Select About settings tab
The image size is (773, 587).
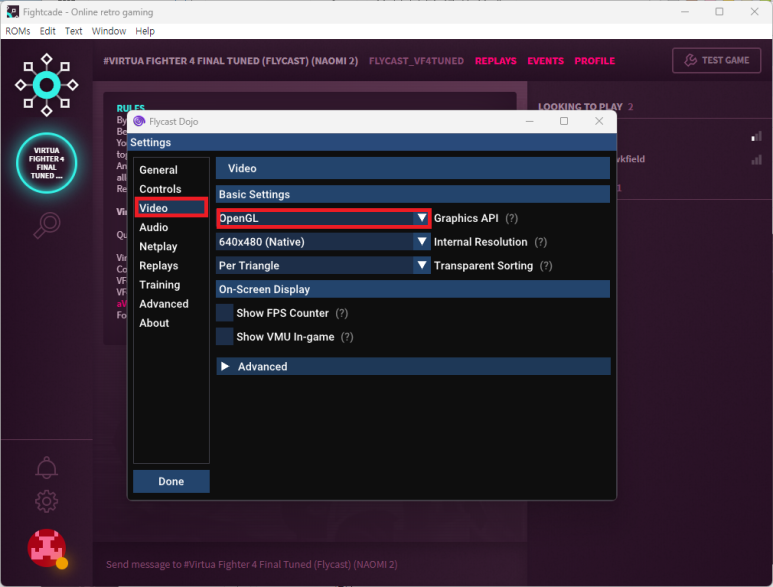click(154, 323)
